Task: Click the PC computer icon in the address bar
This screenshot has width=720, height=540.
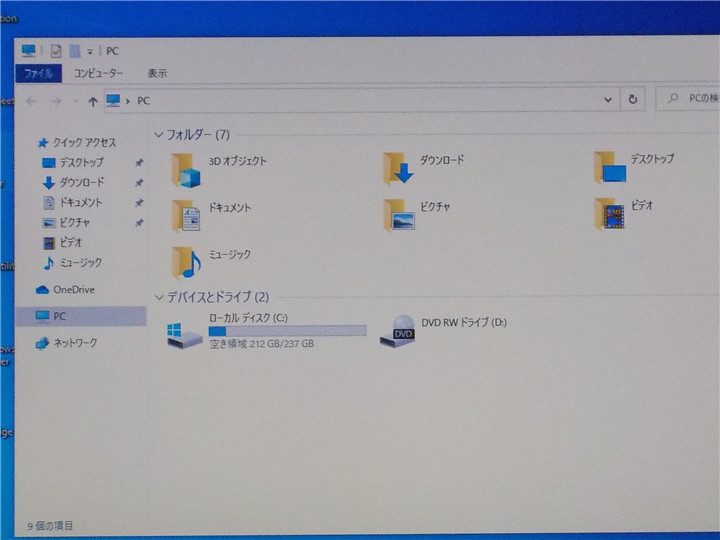Action: 113,100
